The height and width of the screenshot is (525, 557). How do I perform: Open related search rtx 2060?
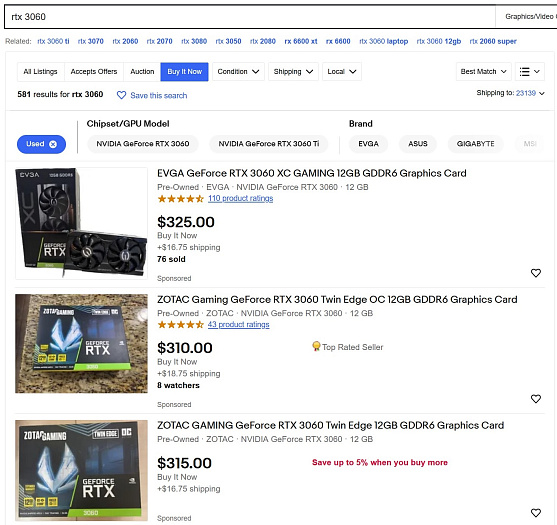[125, 41]
